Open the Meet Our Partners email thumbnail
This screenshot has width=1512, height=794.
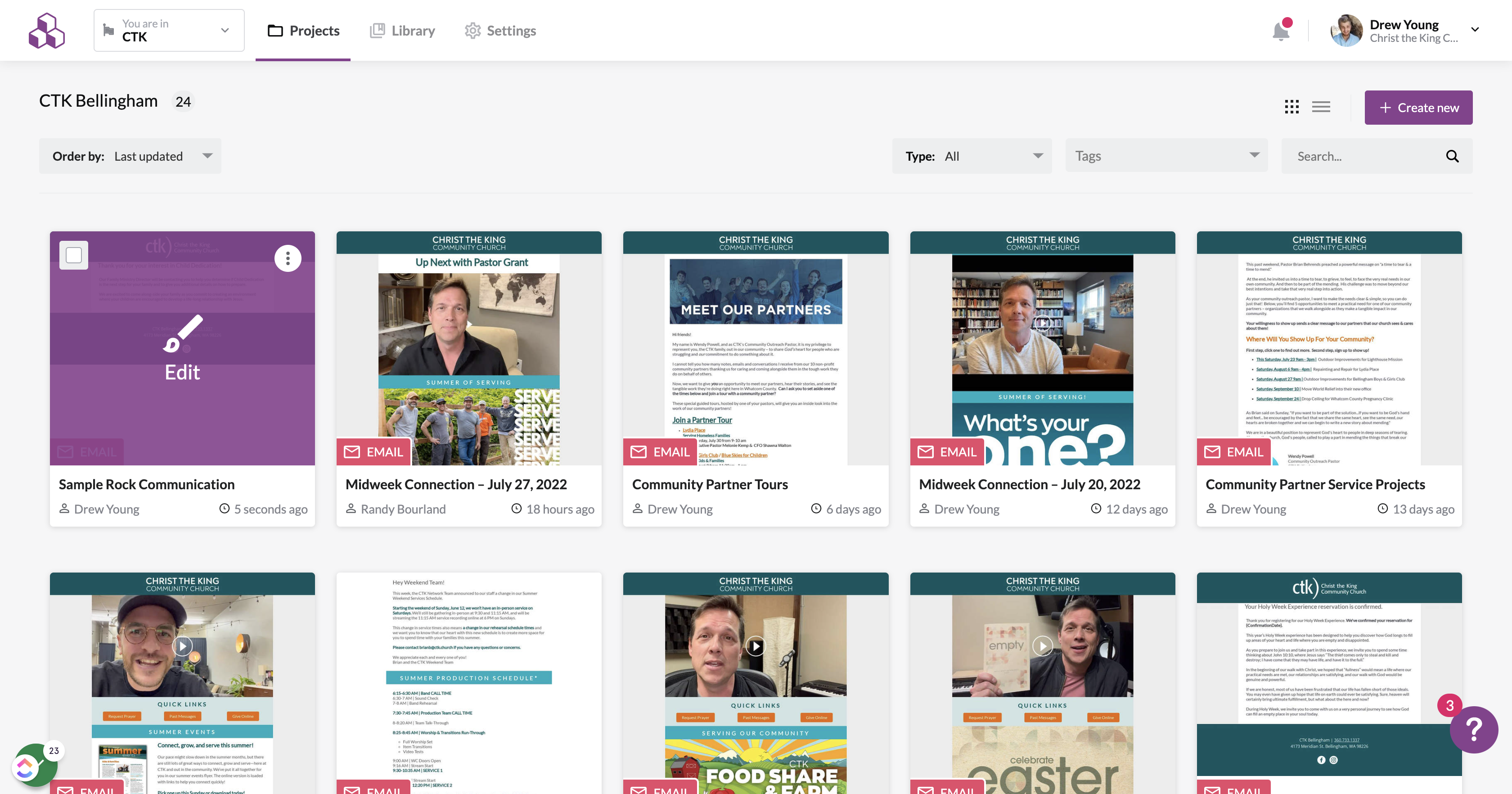click(756, 348)
